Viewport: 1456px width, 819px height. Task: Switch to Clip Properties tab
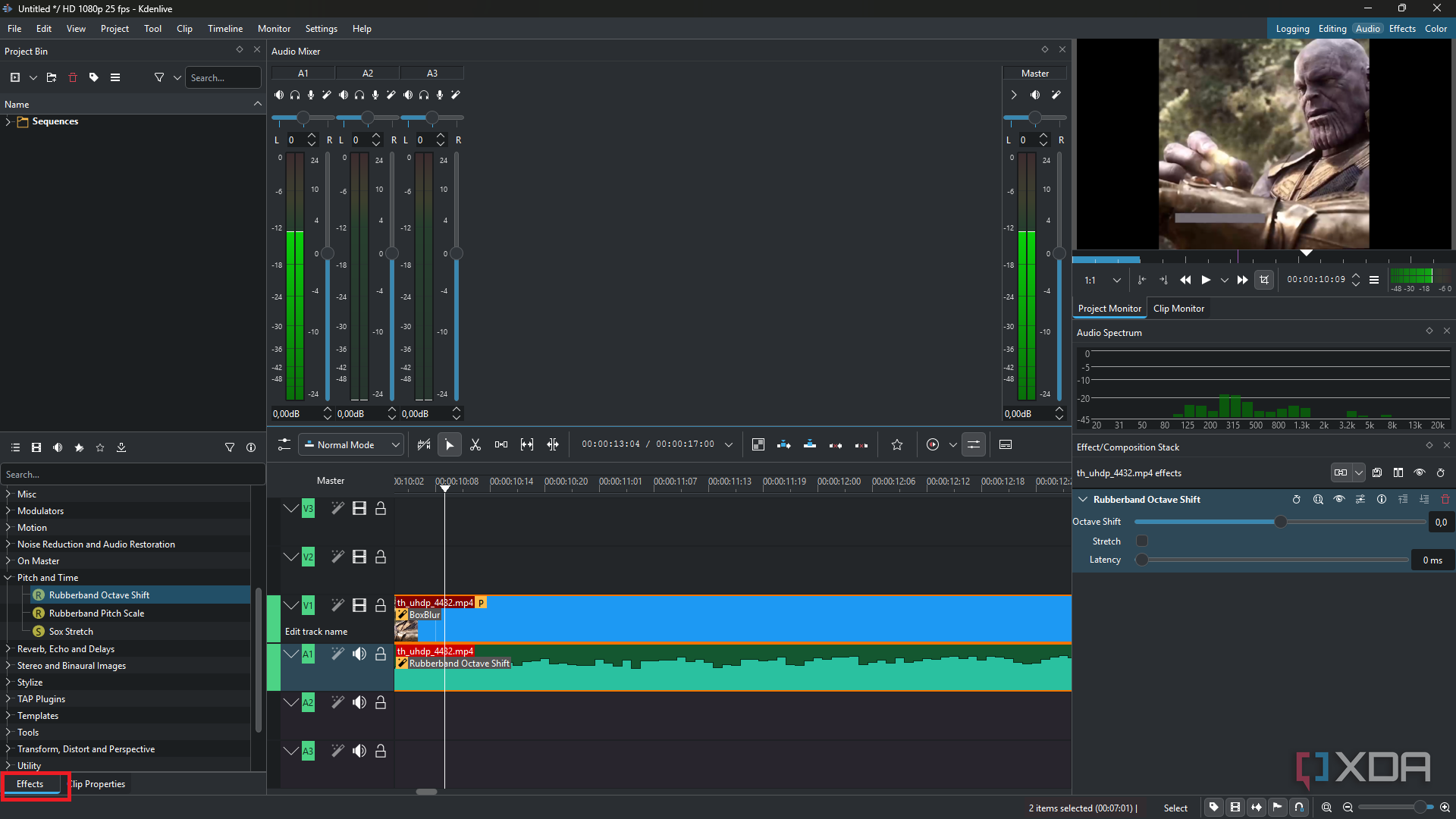tap(97, 784)
